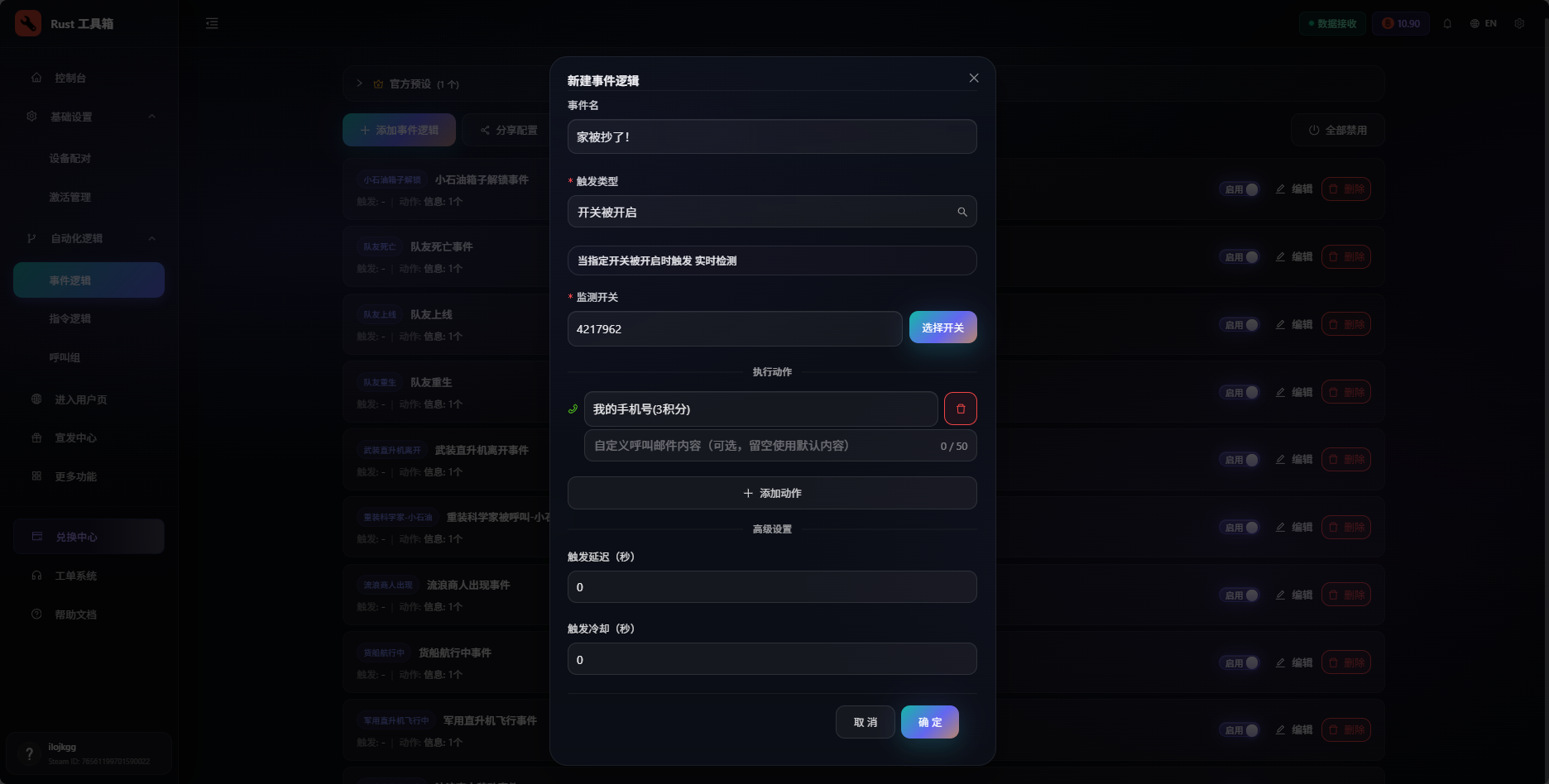Screen dimensions: 1549x784
Task: Open the 我的手机号(3积分) action dropdown
Action: (760, 409)
